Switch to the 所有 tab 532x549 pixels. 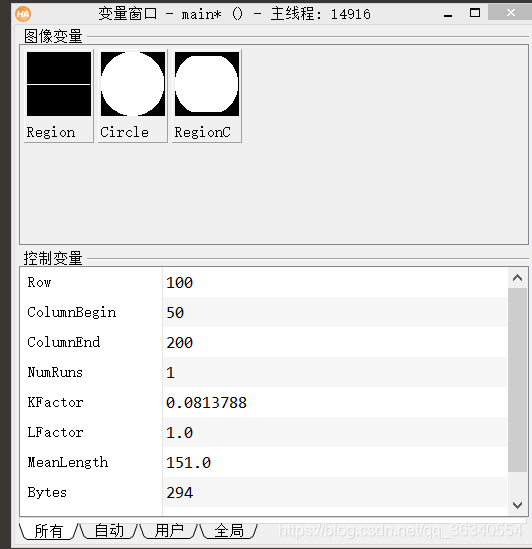48,531
